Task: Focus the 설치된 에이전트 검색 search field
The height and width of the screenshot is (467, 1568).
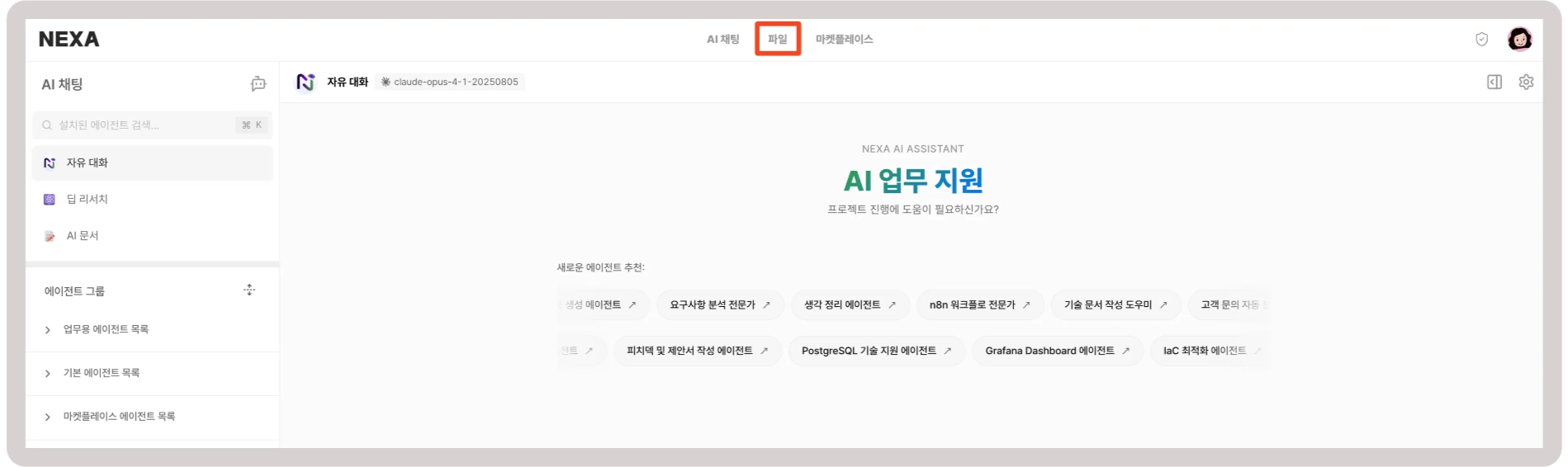Action: point(152,125)
